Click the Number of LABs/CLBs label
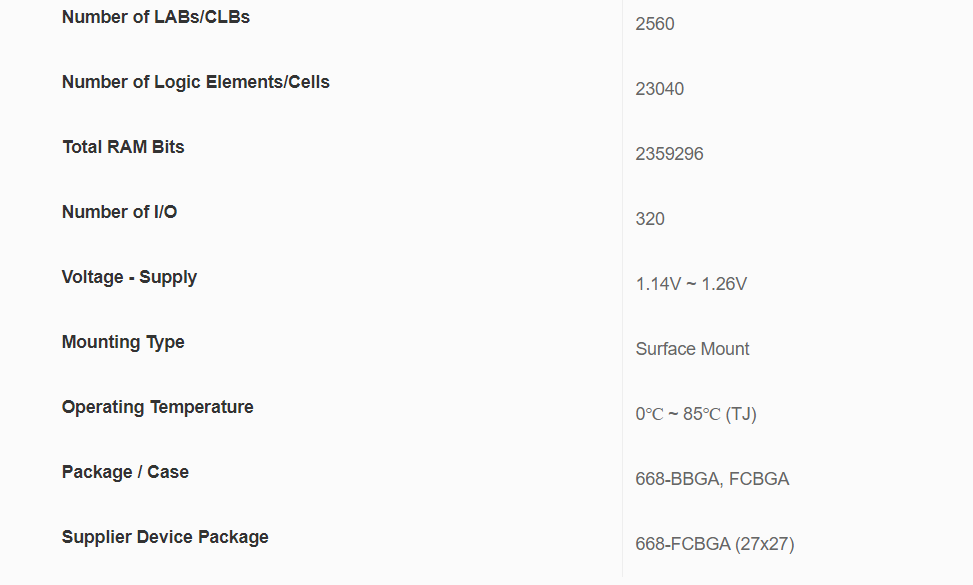Image resolution: width=973 pixels, height=585 pixels. pyautogui.click(x=155, y=17)
